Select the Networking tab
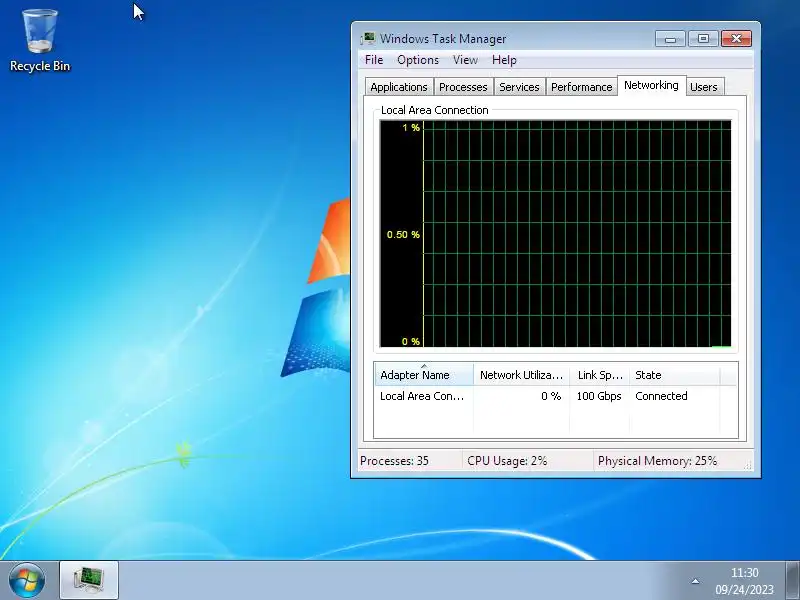This screenshot has height=600, width=800. [x=651, y=85]
